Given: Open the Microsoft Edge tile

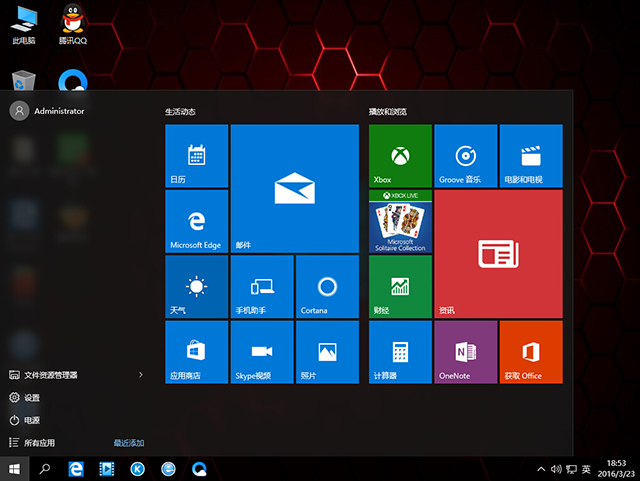Looking at the screenshot, I should pos(196,221).
